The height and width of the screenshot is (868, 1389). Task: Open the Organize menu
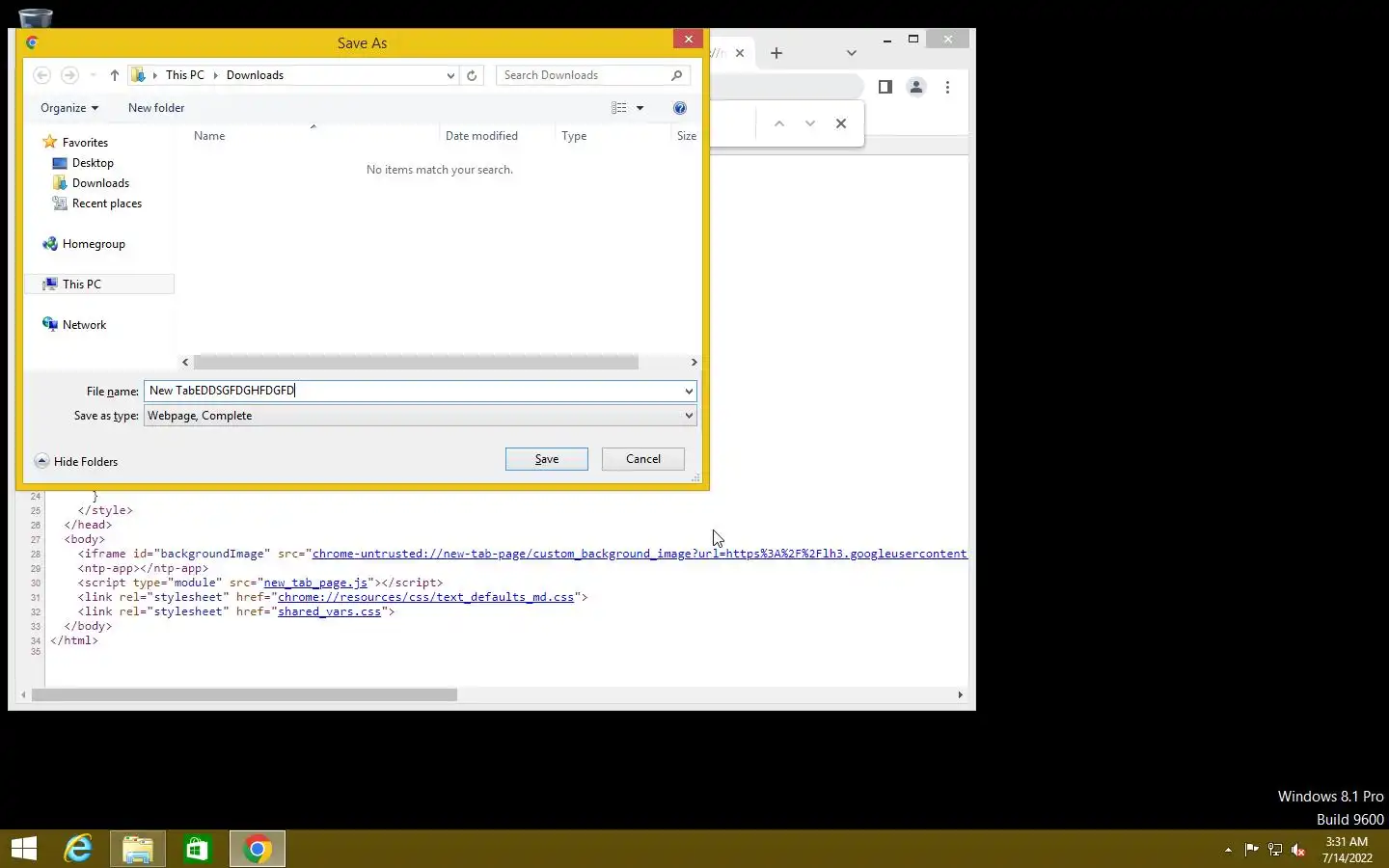(69, 108)
